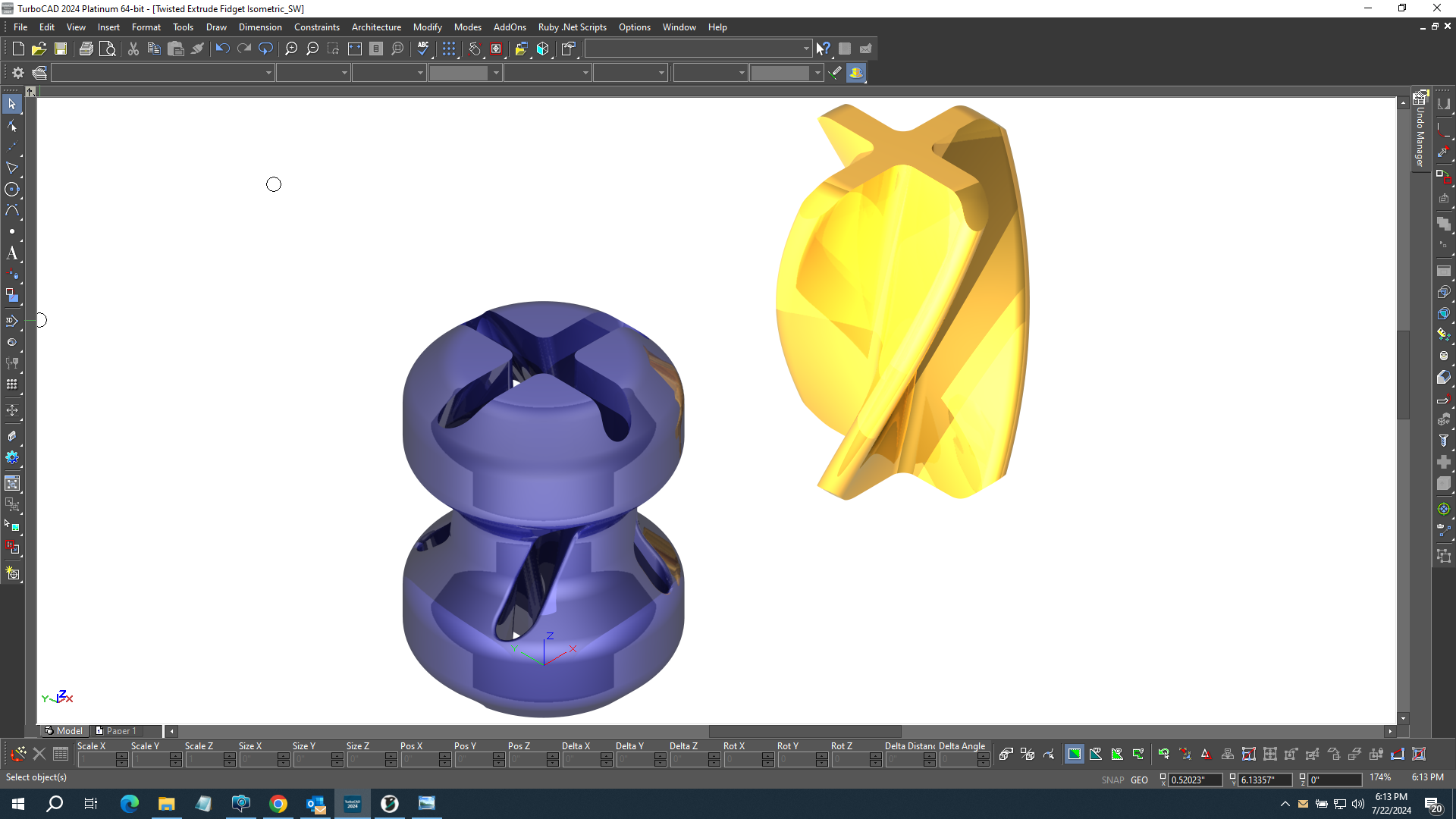Save the drawing with the floppy icon
Image resolution: width=1456 pixels, height=819 pixels.
tap(61, 49)
